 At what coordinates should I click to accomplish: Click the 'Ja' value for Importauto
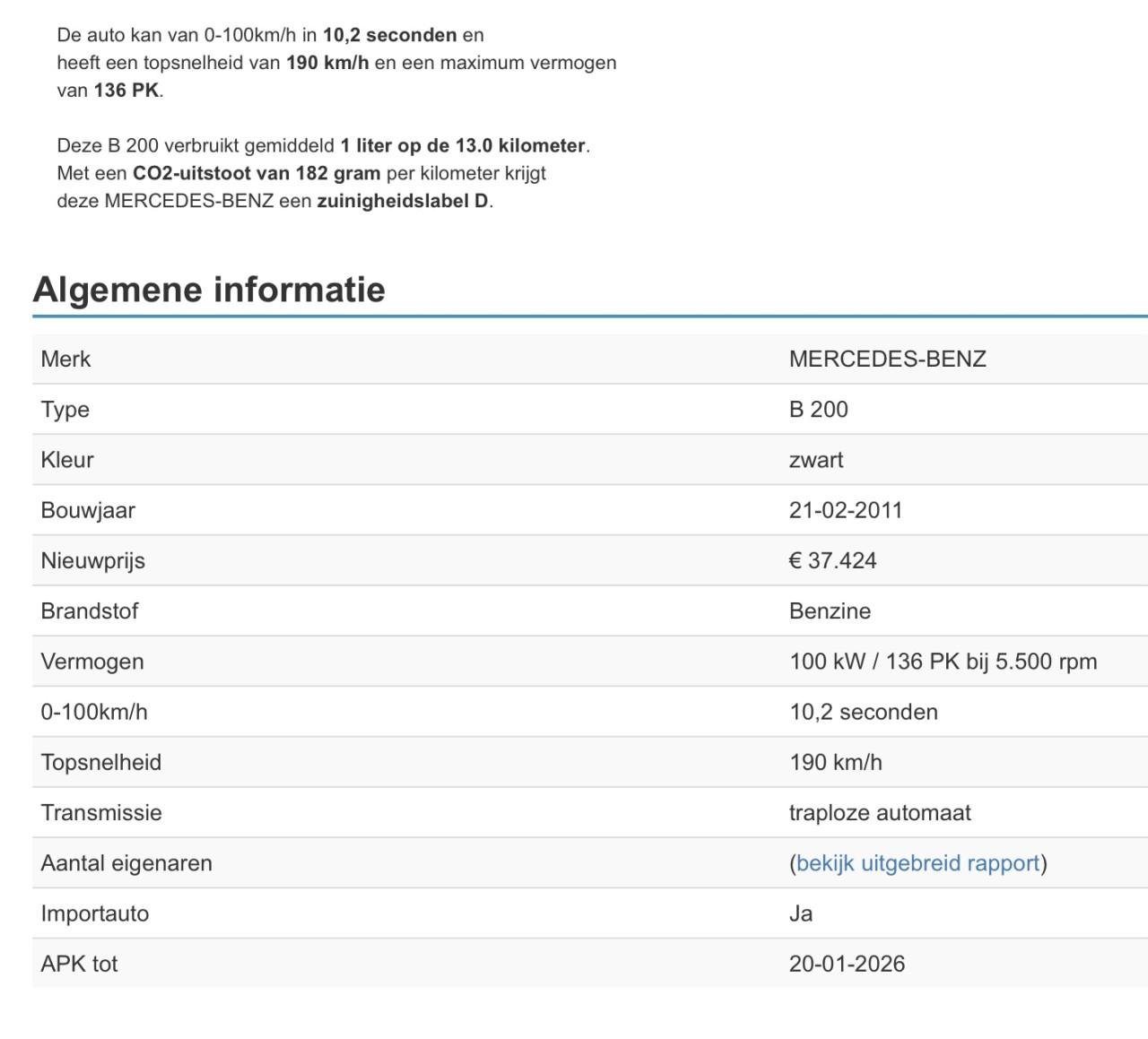[800, 913]
